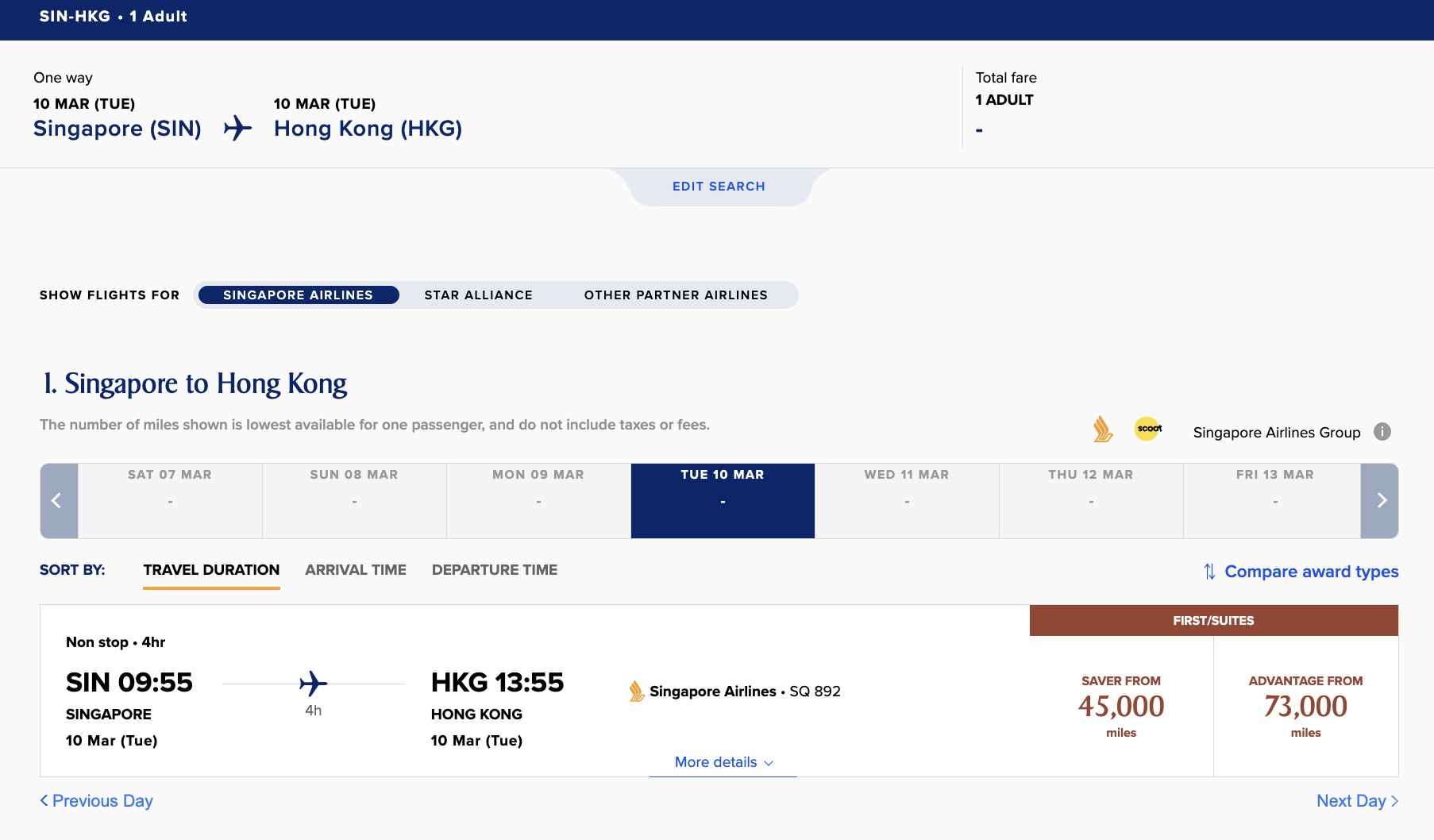This screenshot has width=1434, height=840.
Task: Show flights for Other Partner Airlines
Action: [676, 295]
